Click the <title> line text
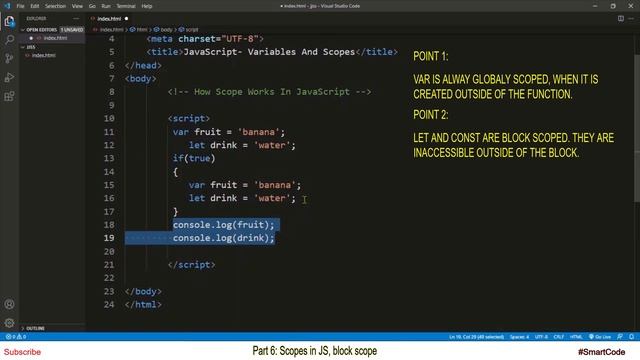Image resolution: width=640 pixels, height=360 pixels. pyautogui.click(x=272, y=52)
